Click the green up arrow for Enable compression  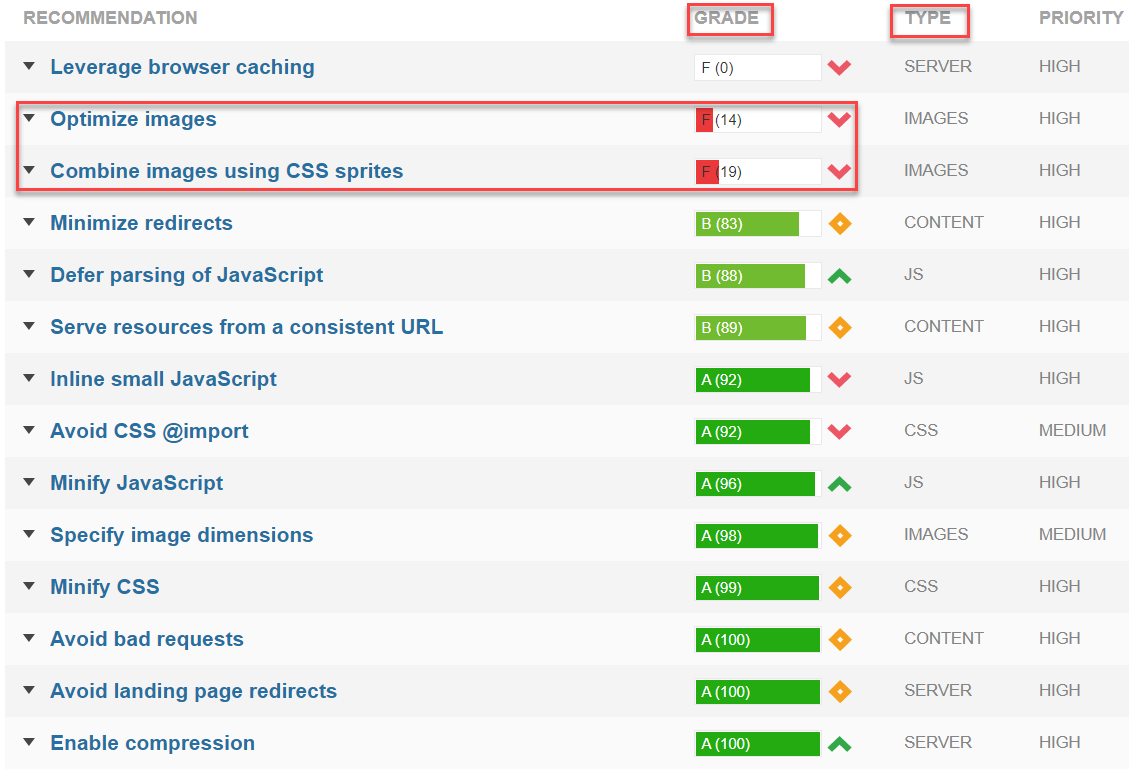[840, 744]
